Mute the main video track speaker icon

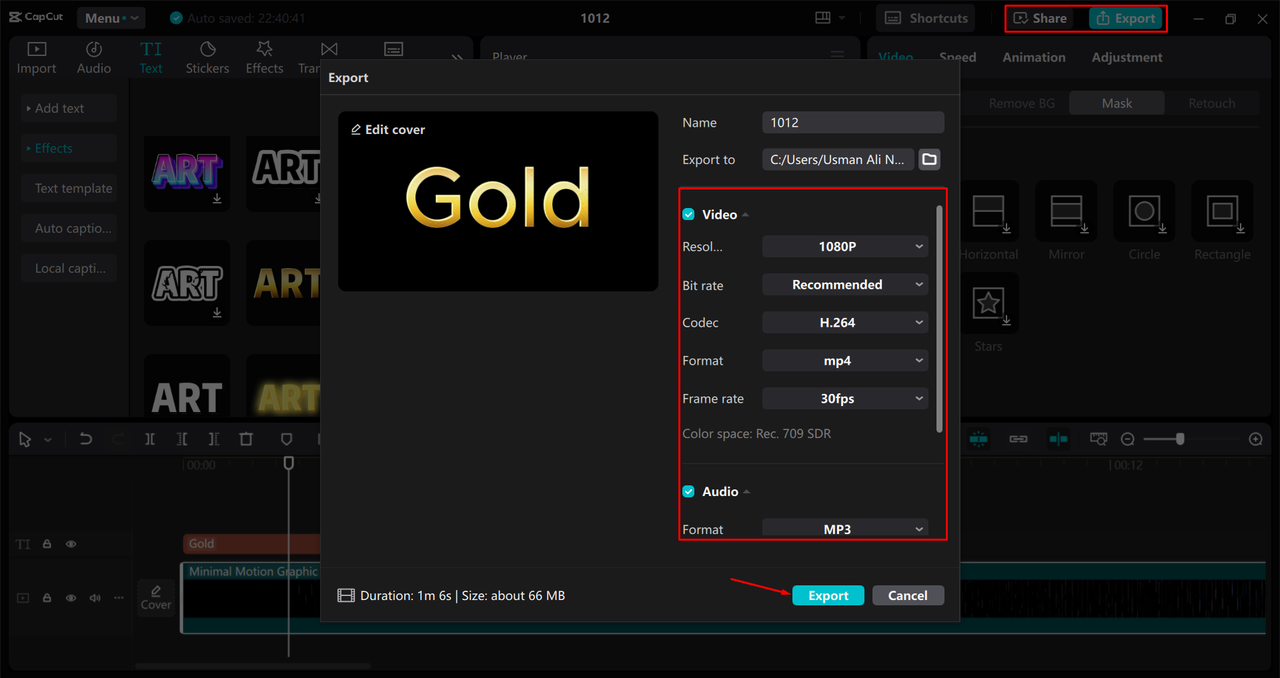[x=95, y=598]
